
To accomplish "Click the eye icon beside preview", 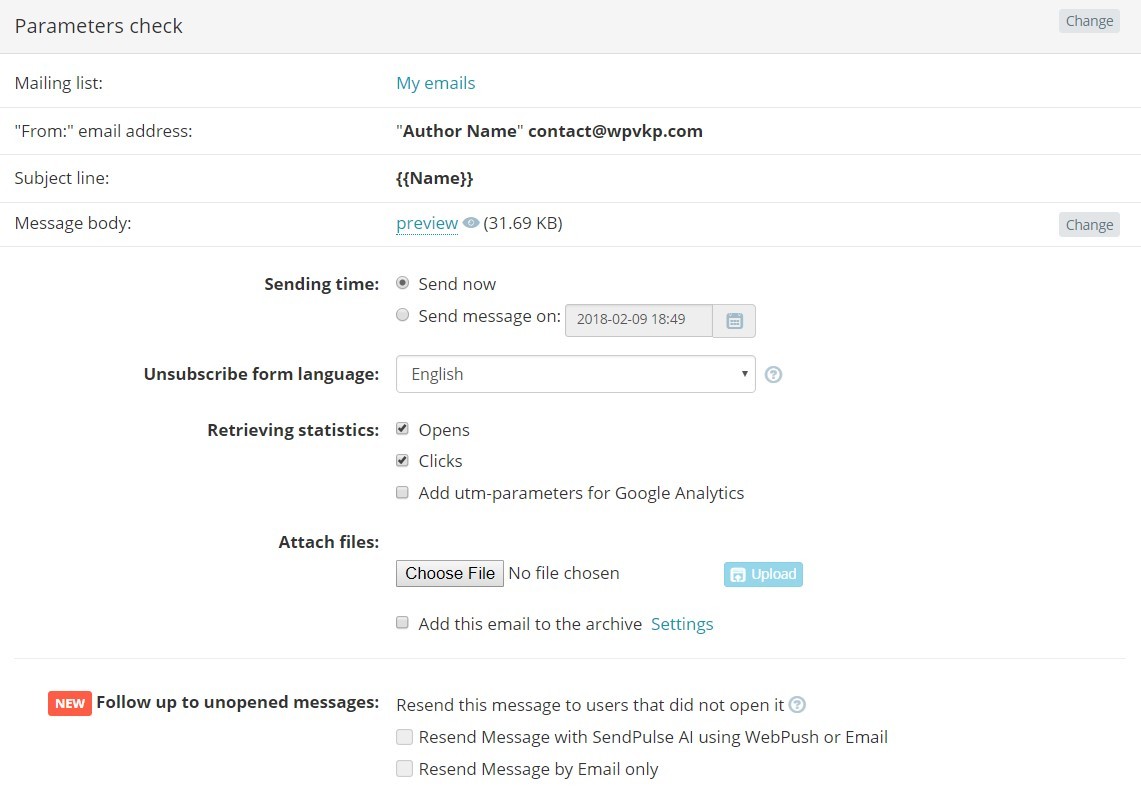I will (x=471, y=223).
